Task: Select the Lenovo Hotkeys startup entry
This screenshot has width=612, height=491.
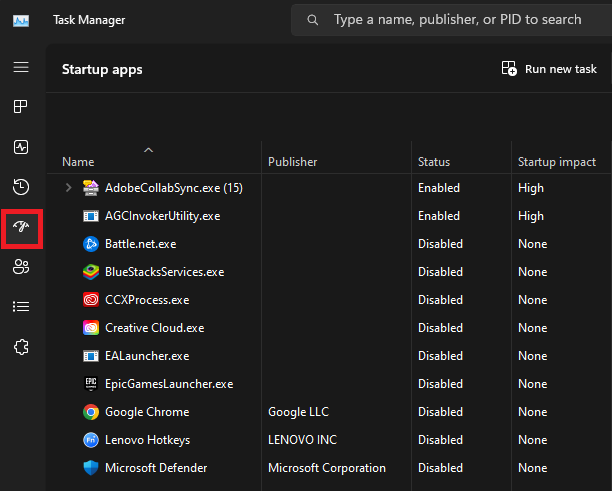Action: 147,440
